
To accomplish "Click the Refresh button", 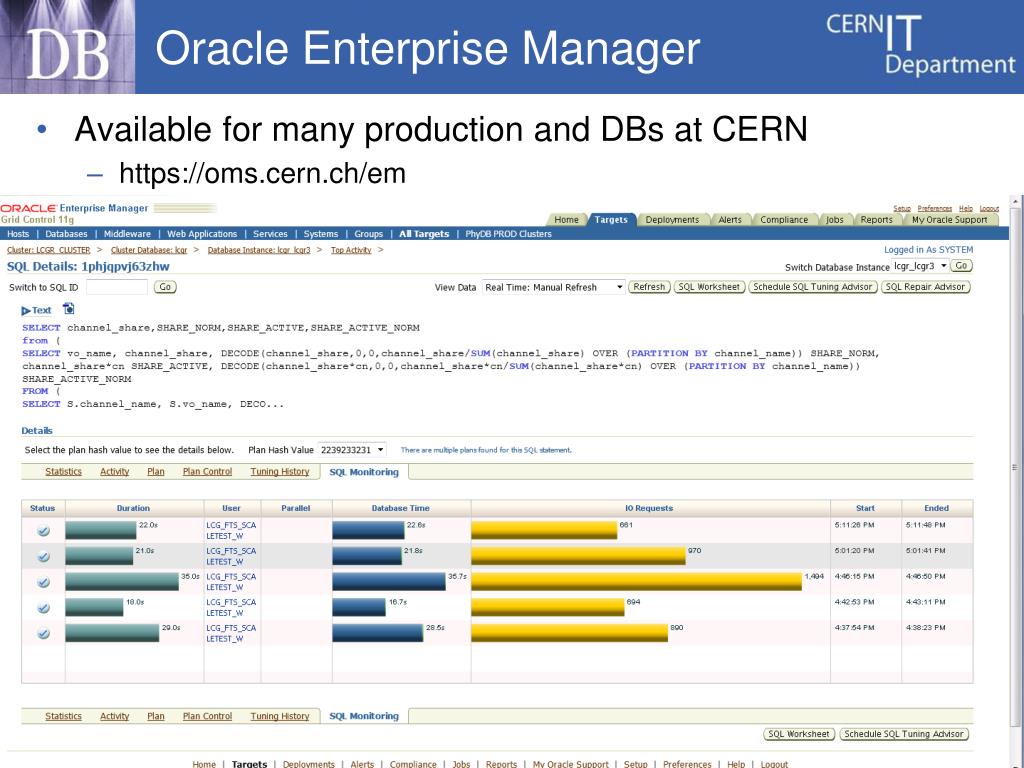I will (649, 287).
